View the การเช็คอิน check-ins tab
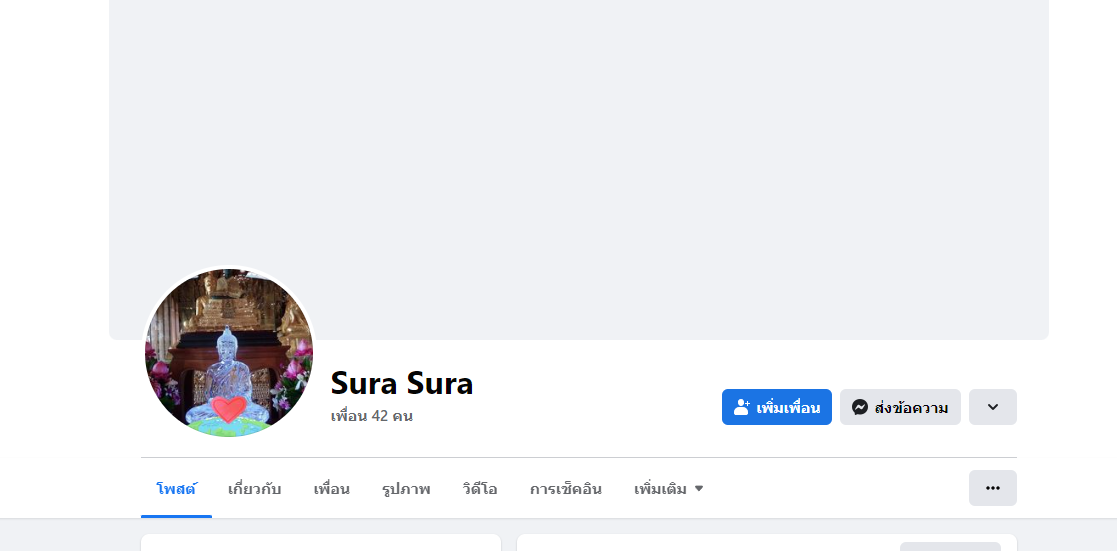The height and width of the screenshot is (551, 1117). [x=566, y=489]
